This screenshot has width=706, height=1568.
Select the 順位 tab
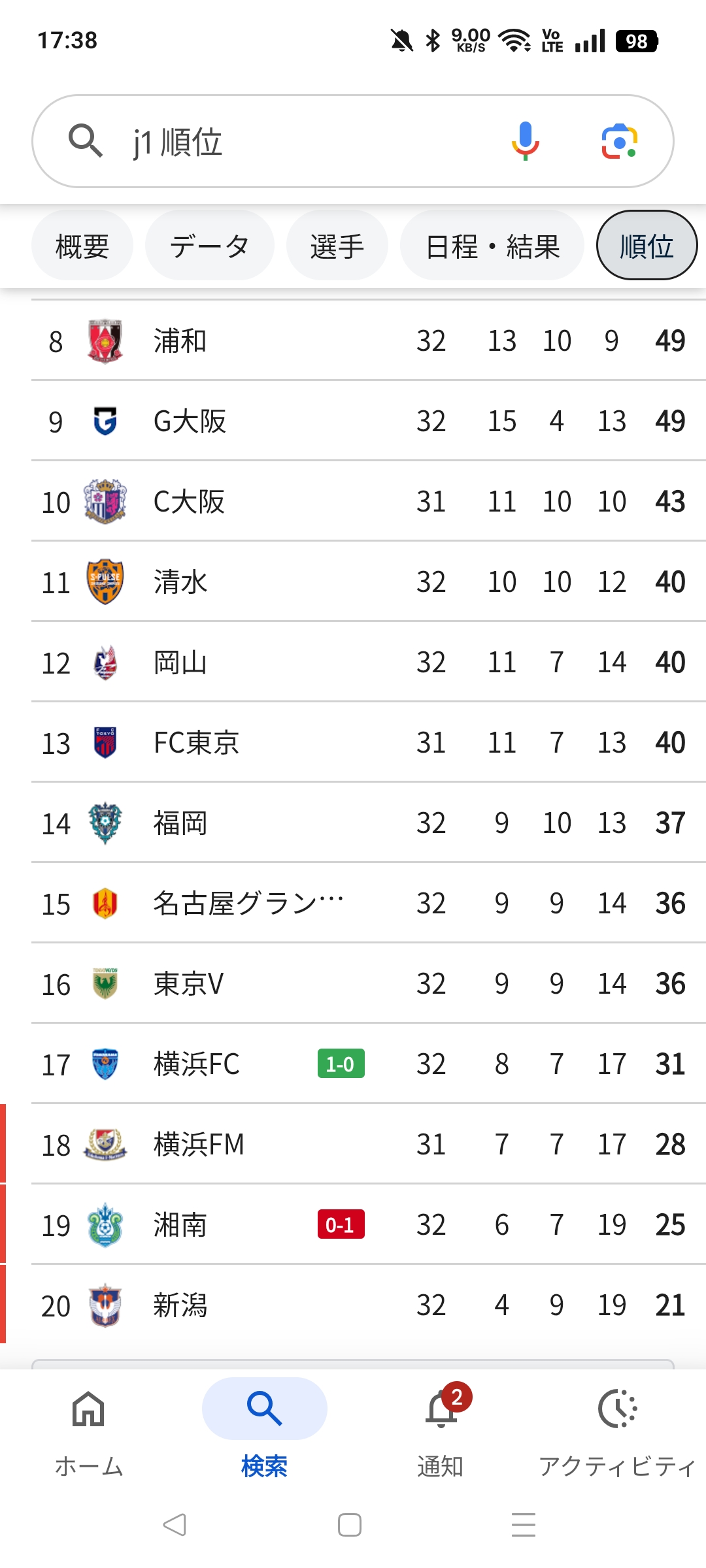tap(647, 246)
